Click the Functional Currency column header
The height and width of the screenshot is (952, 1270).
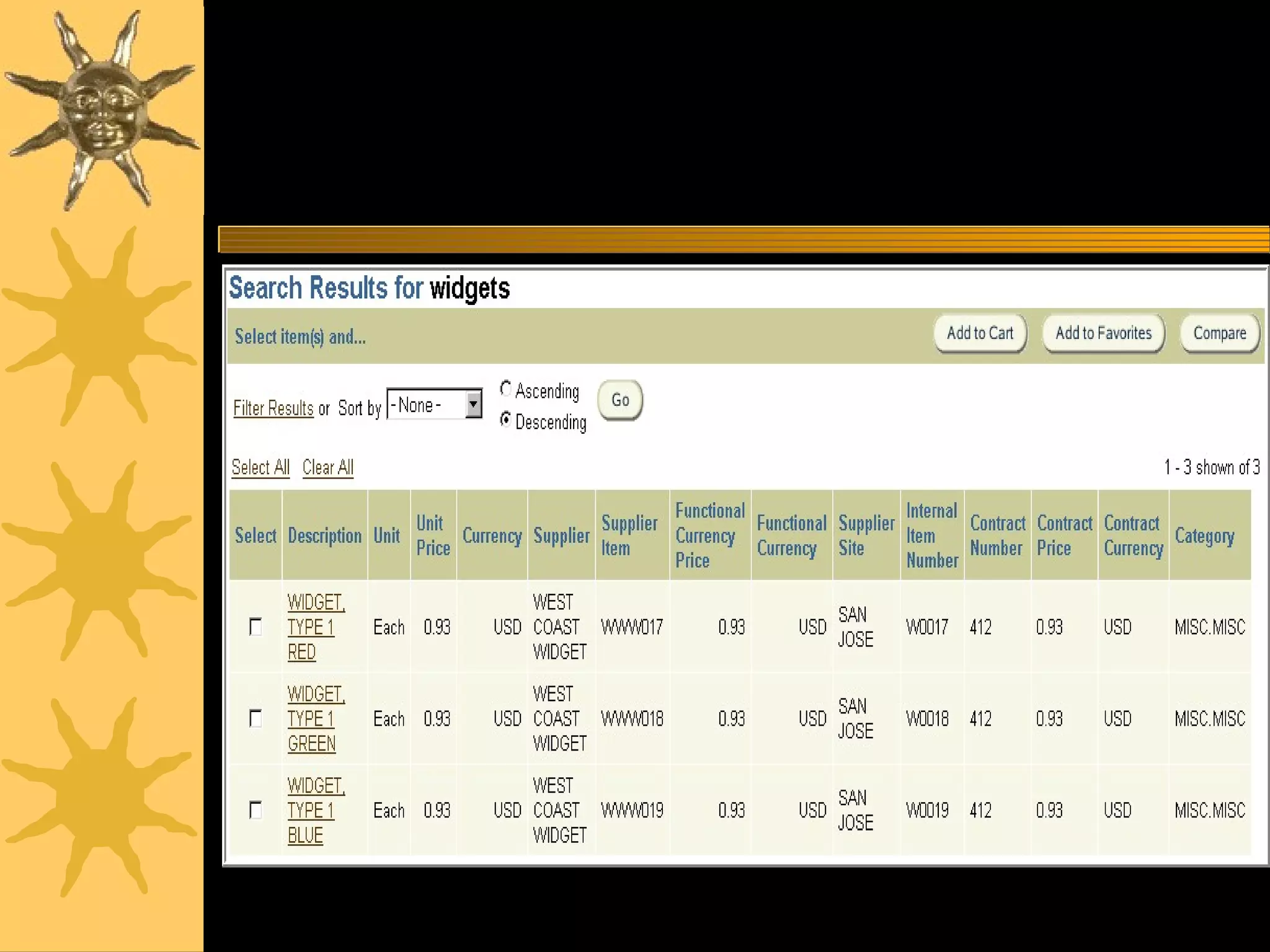coord(791,535)
